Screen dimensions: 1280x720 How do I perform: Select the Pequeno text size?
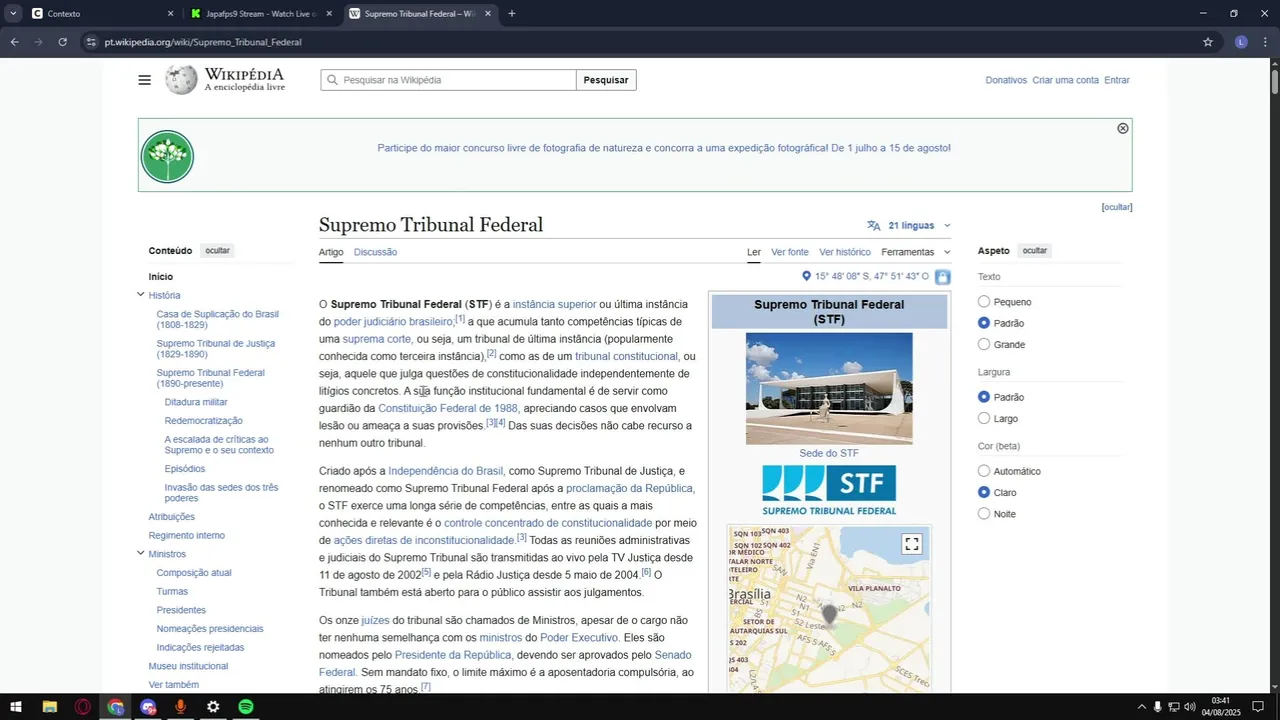pyautogui.click(x=984, y=302)
